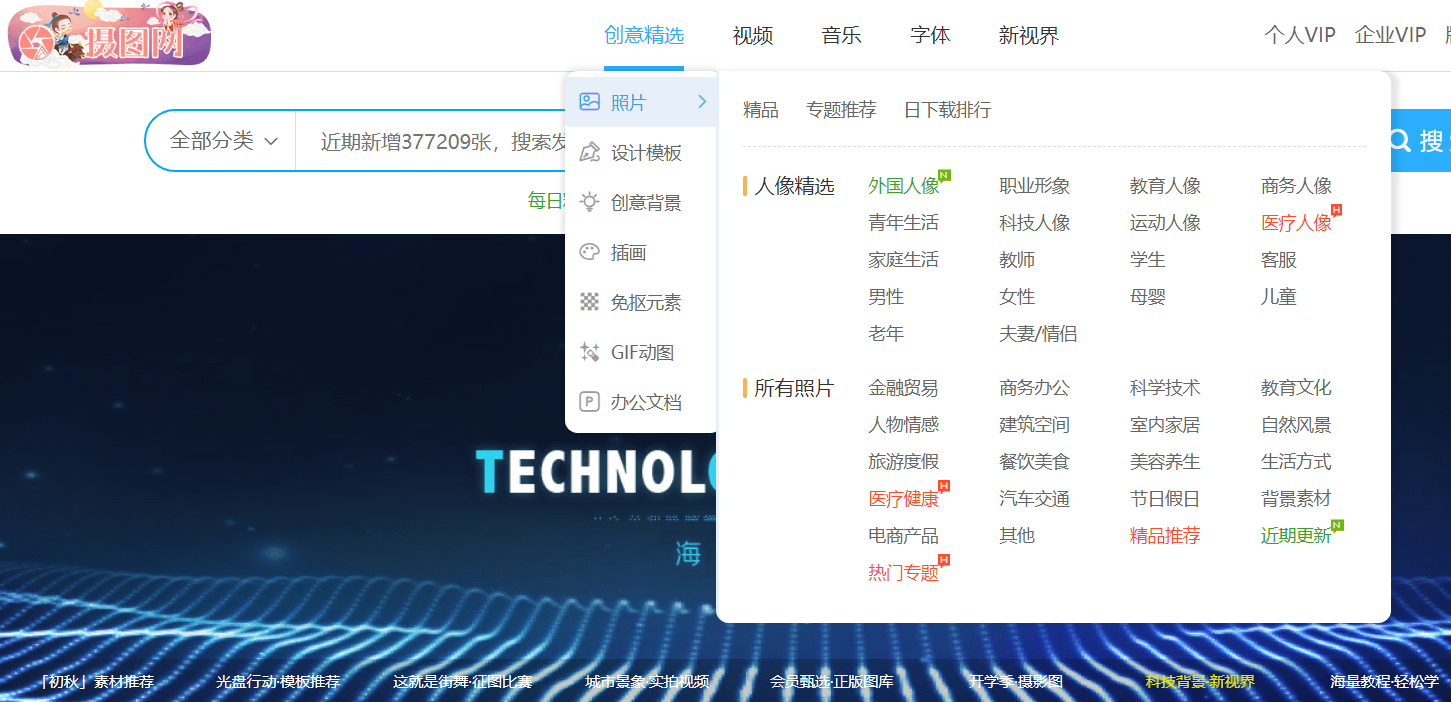
Task: Open the 创意精选 nav menu
Action: pos(644,35)
